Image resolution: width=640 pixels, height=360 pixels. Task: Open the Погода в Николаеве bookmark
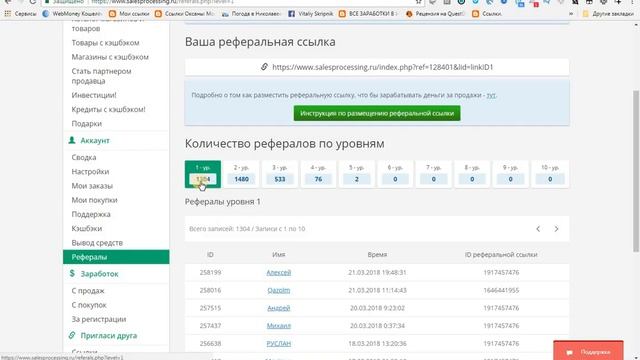coord(251,13)
